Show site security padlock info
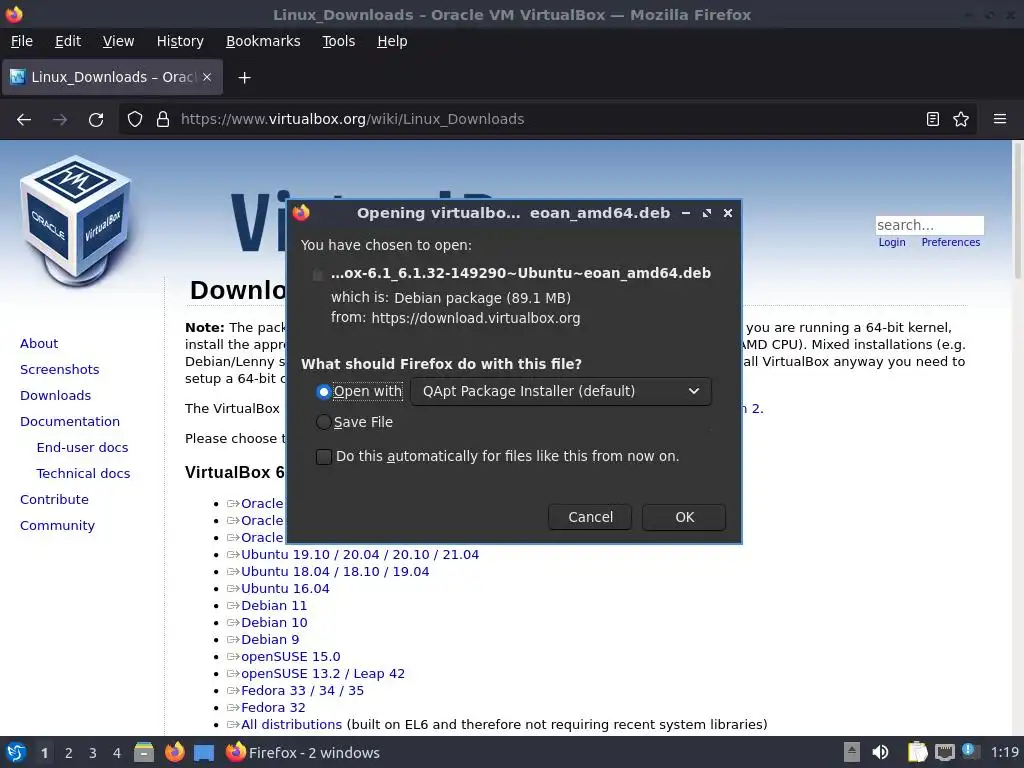 pos(163,119)
